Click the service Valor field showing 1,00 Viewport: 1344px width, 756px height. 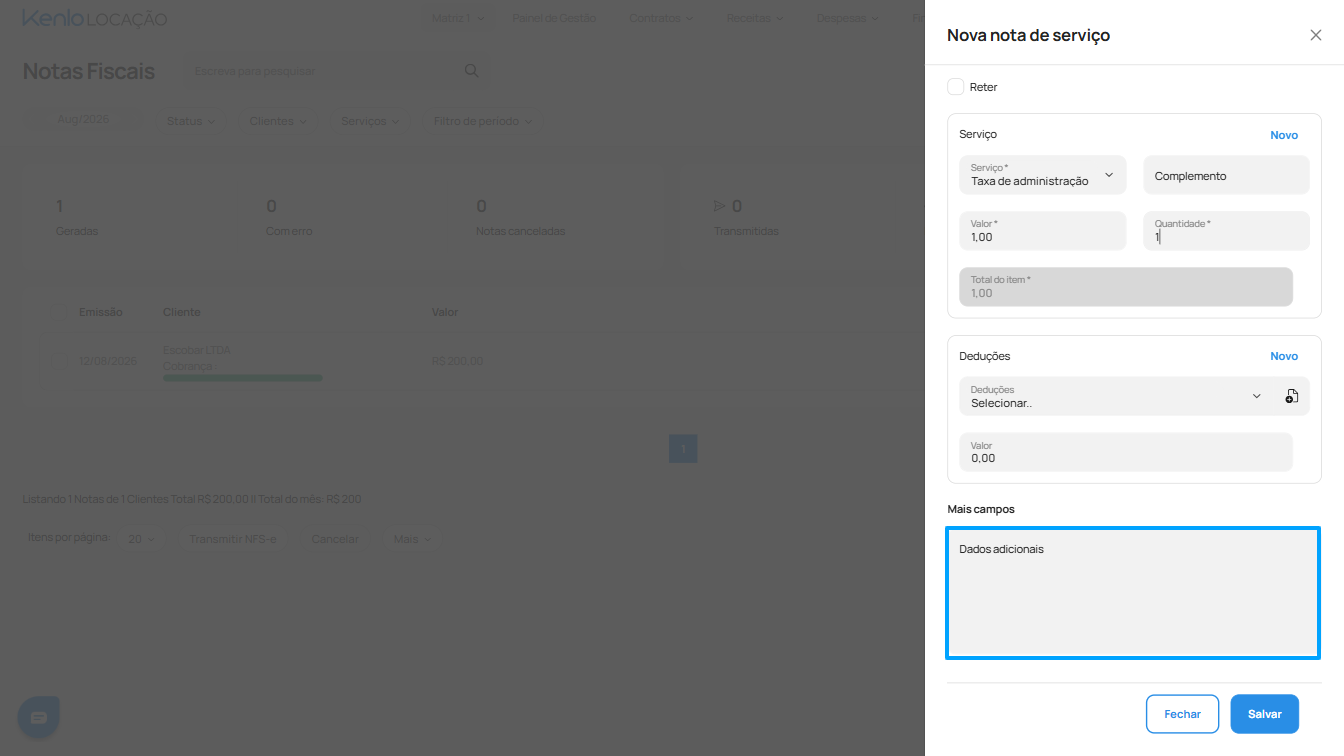[1042, 231]
